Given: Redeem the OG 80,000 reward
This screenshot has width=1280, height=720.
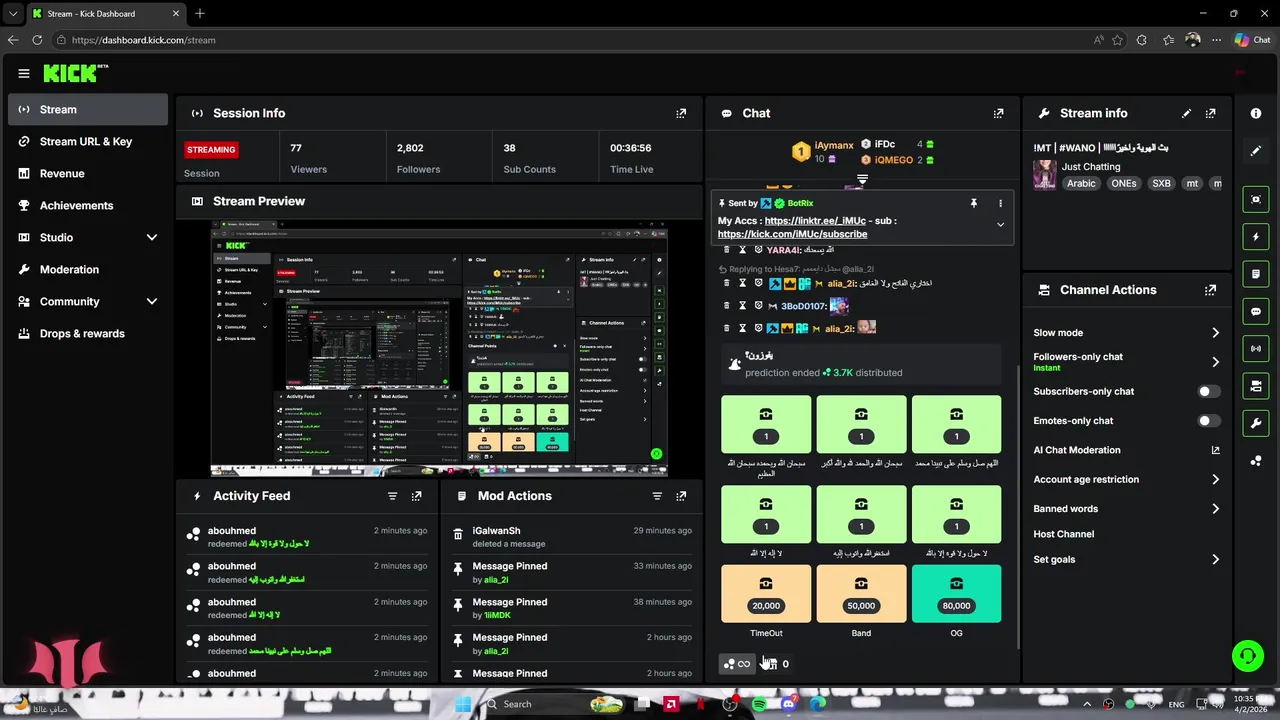Looking at the screenshot, I should click(956, 594).
